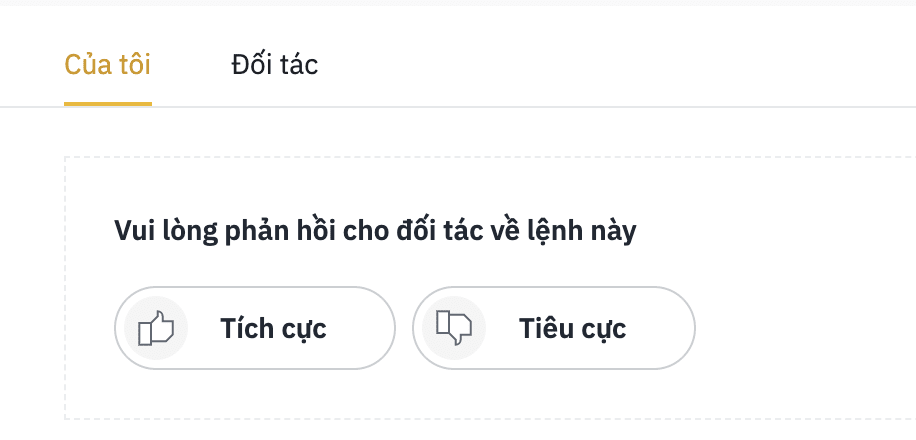Rate partner with thumbs-up outline hand
Screen dimensions: 916x440
pyautogui.click(x=156, y=328)
